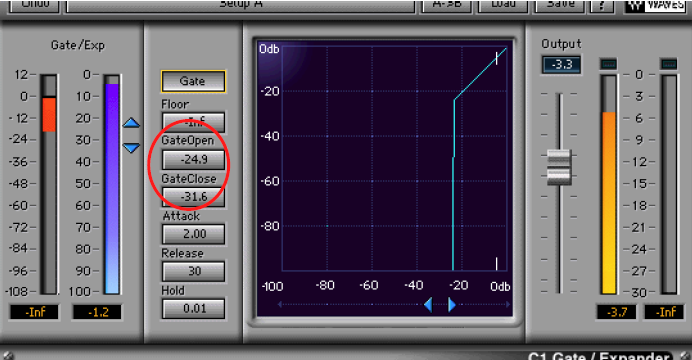This screenshot has width=692, height=360.
Task: Click the Attack value box showing 2.00
Action: point(193,234)
